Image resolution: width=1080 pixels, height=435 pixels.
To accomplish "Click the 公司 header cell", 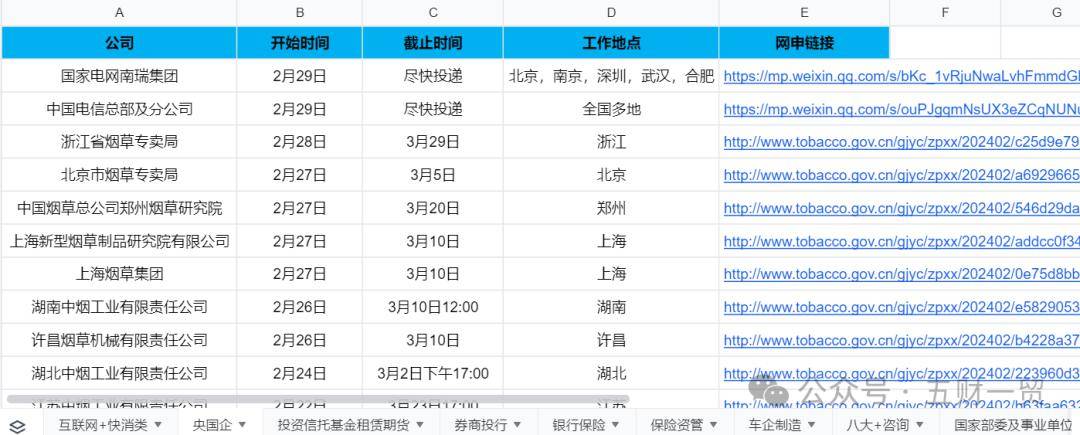I will [x=119, y=43].
